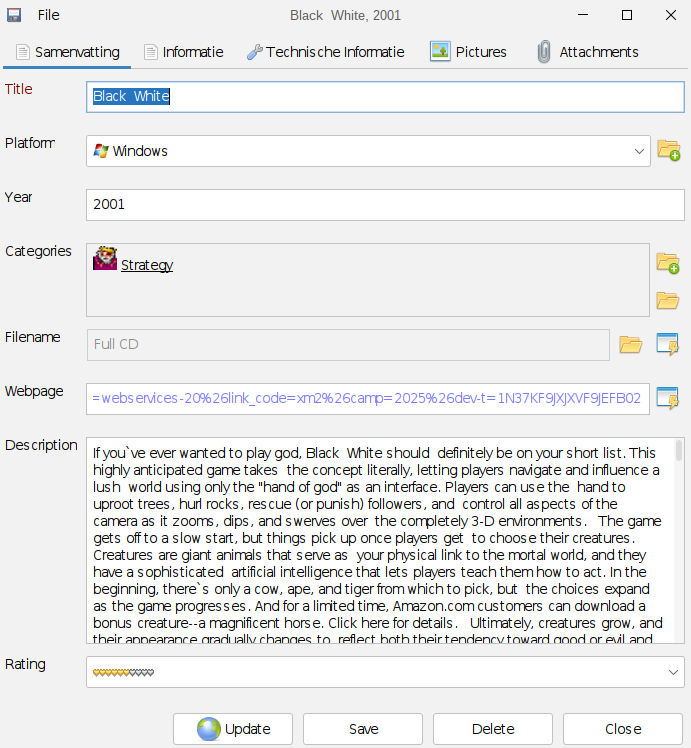This screenshot has height=748, width=691.
Task: Click the rating hearts indicator
Action: coord(124,673)
